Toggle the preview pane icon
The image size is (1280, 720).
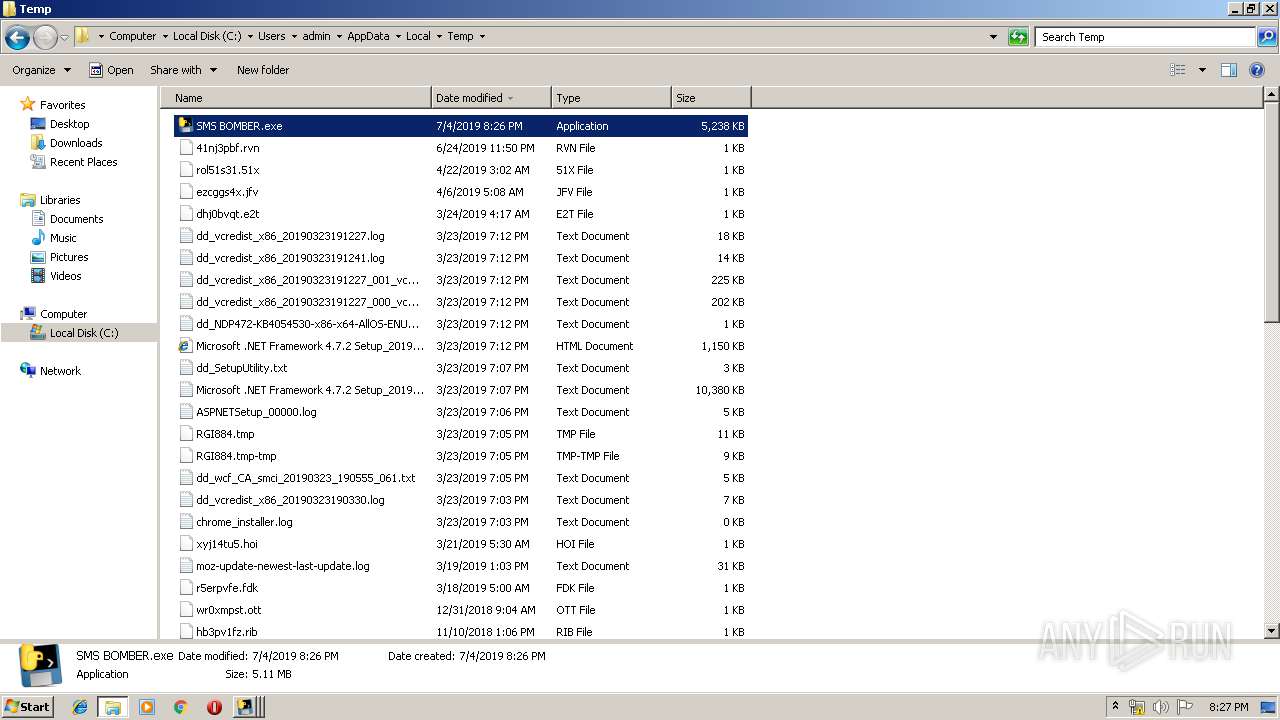click(x=1229, y=70)
